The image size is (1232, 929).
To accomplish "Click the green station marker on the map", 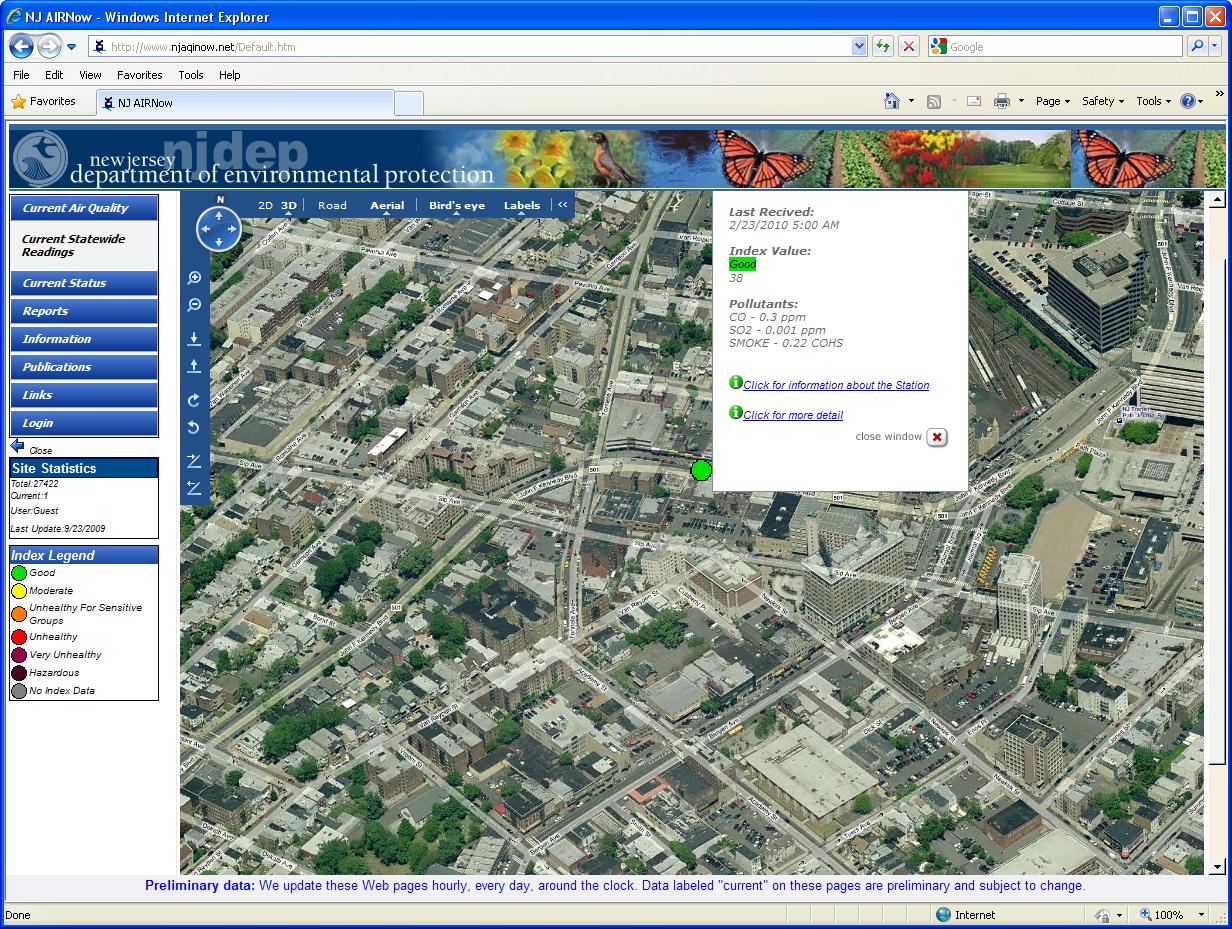I will (x=702, y=470).
